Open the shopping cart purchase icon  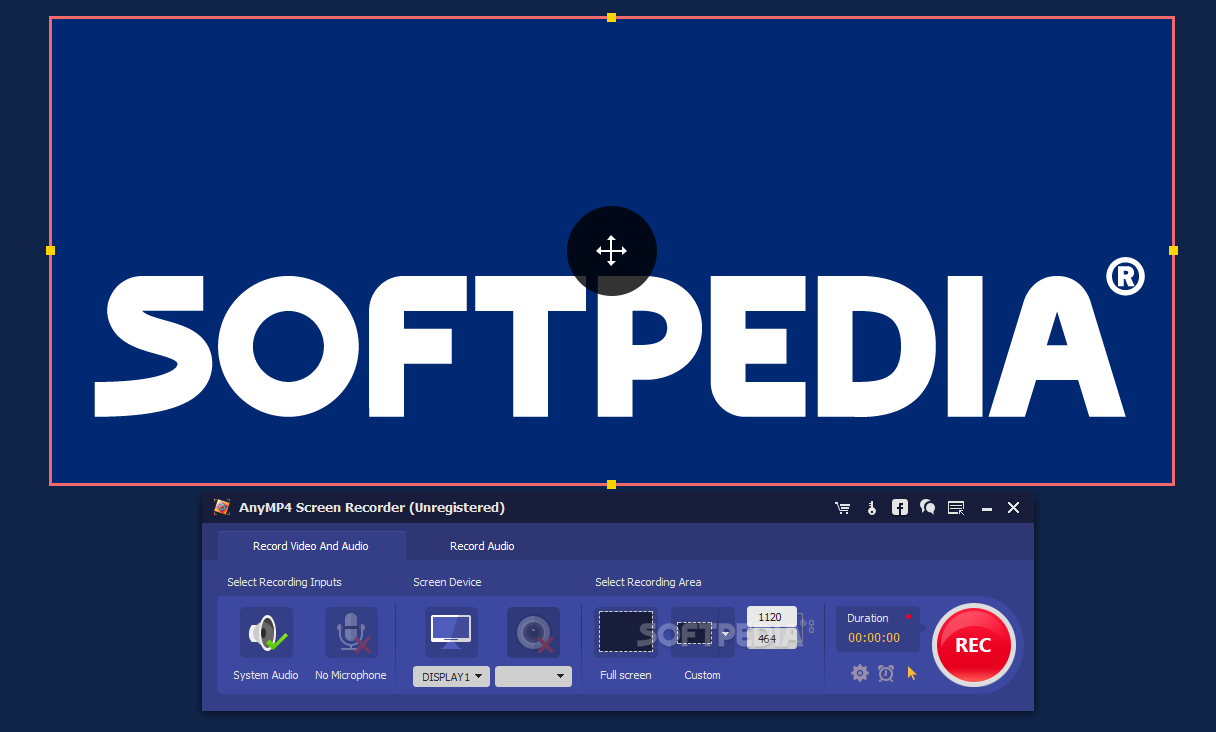pos(842,508)
